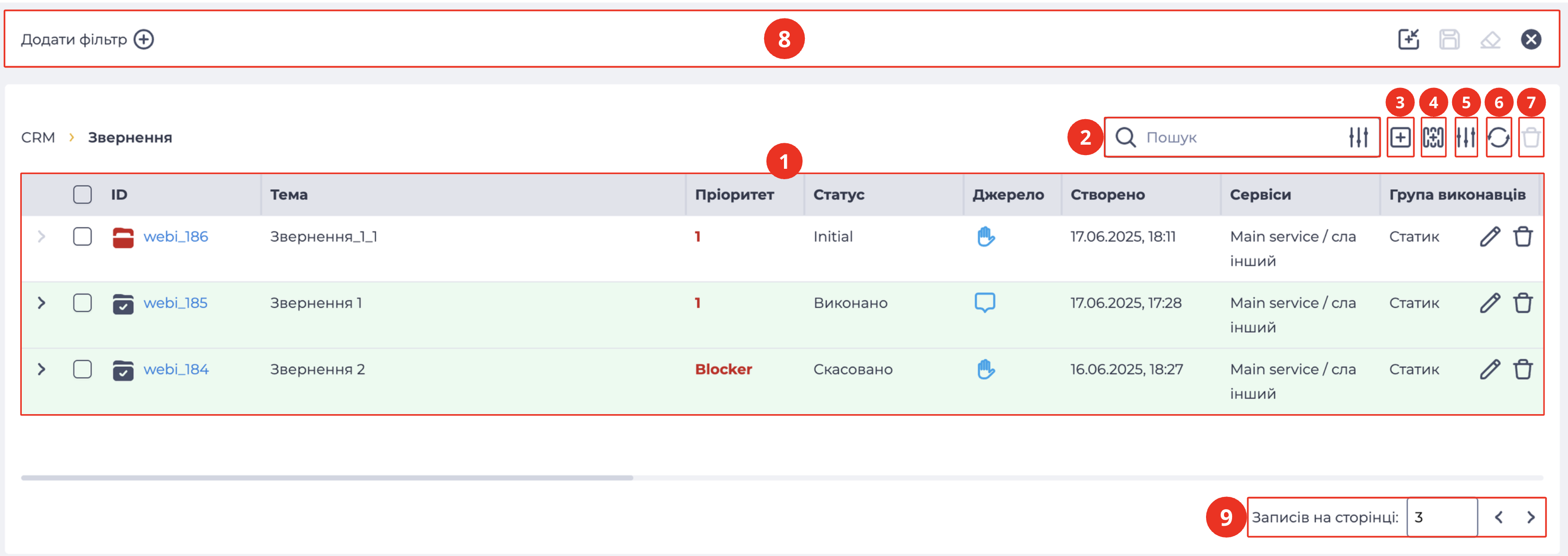
Task: Edit webi_186 row with pencil icon
Action: tap(1489, 237)
